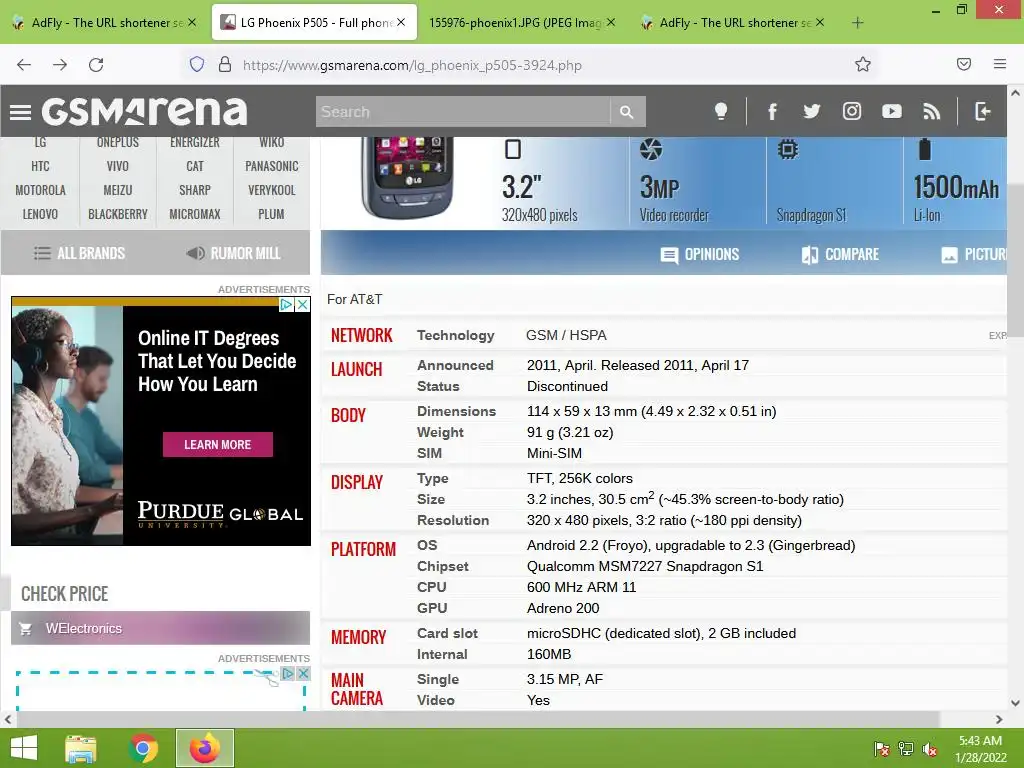Viewport: 1024px width, 768px height.
Task: Open Verykool brand link
Action: tap(272, 190)
